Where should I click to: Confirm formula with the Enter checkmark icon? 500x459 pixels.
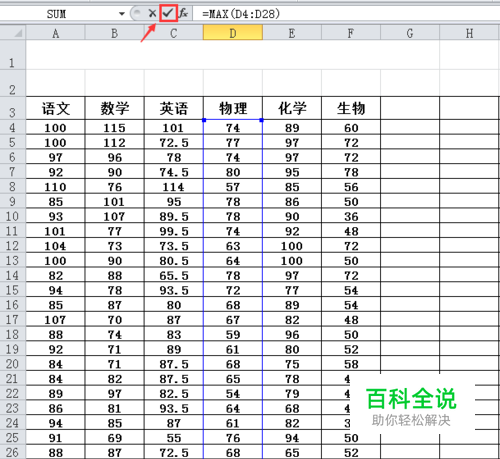[x=168, y=13]
